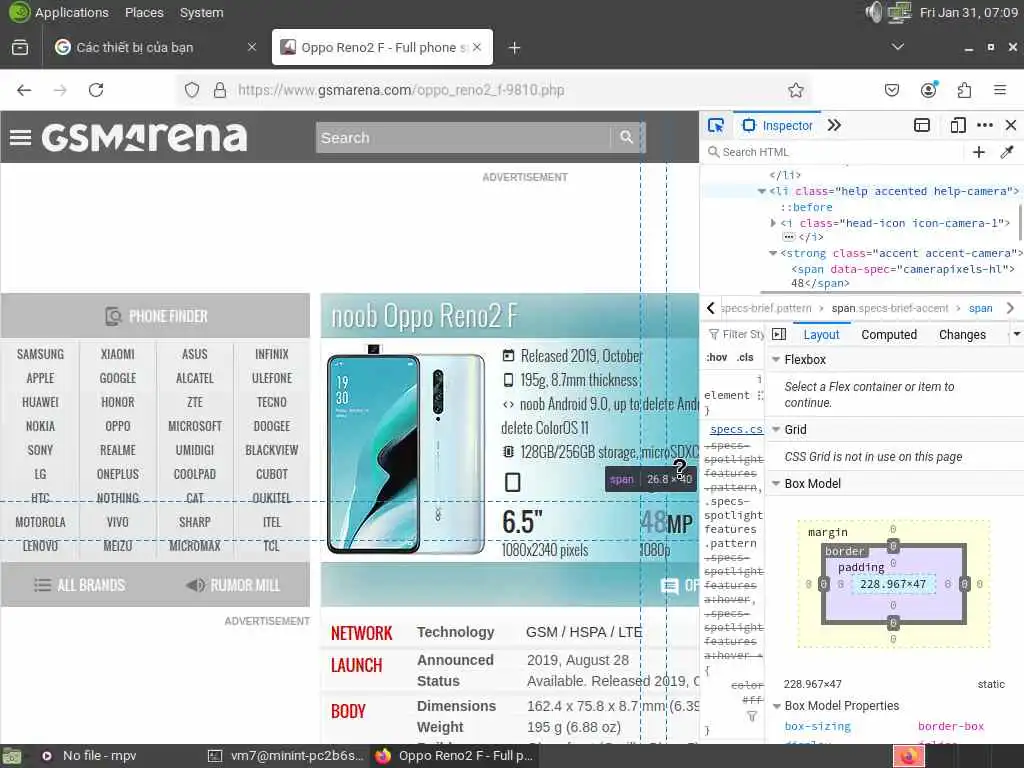Image resolution: width=1024 pixels, height=768 pixels.
Task: Open Rumor Mill page
Action: pos(233,585)
